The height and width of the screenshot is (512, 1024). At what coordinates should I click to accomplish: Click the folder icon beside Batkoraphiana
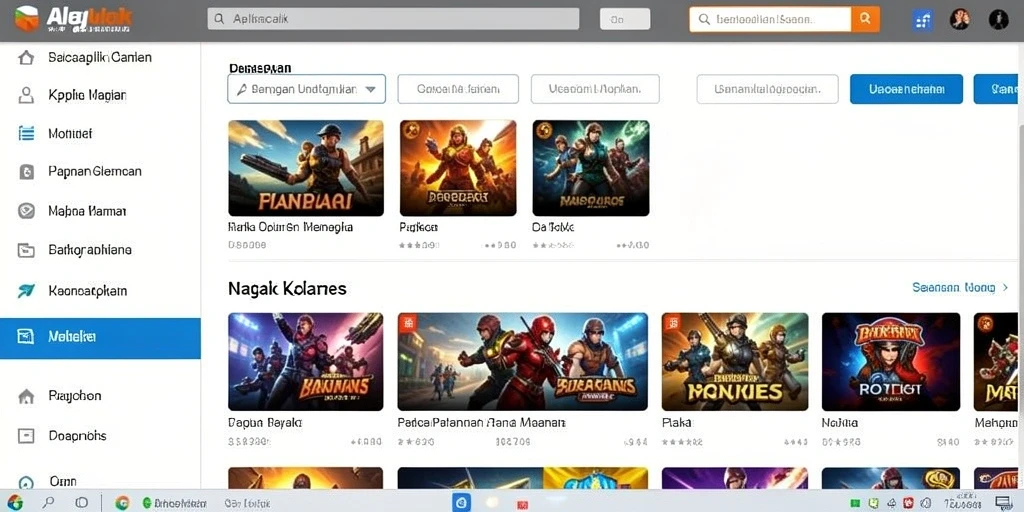[26, 249]
